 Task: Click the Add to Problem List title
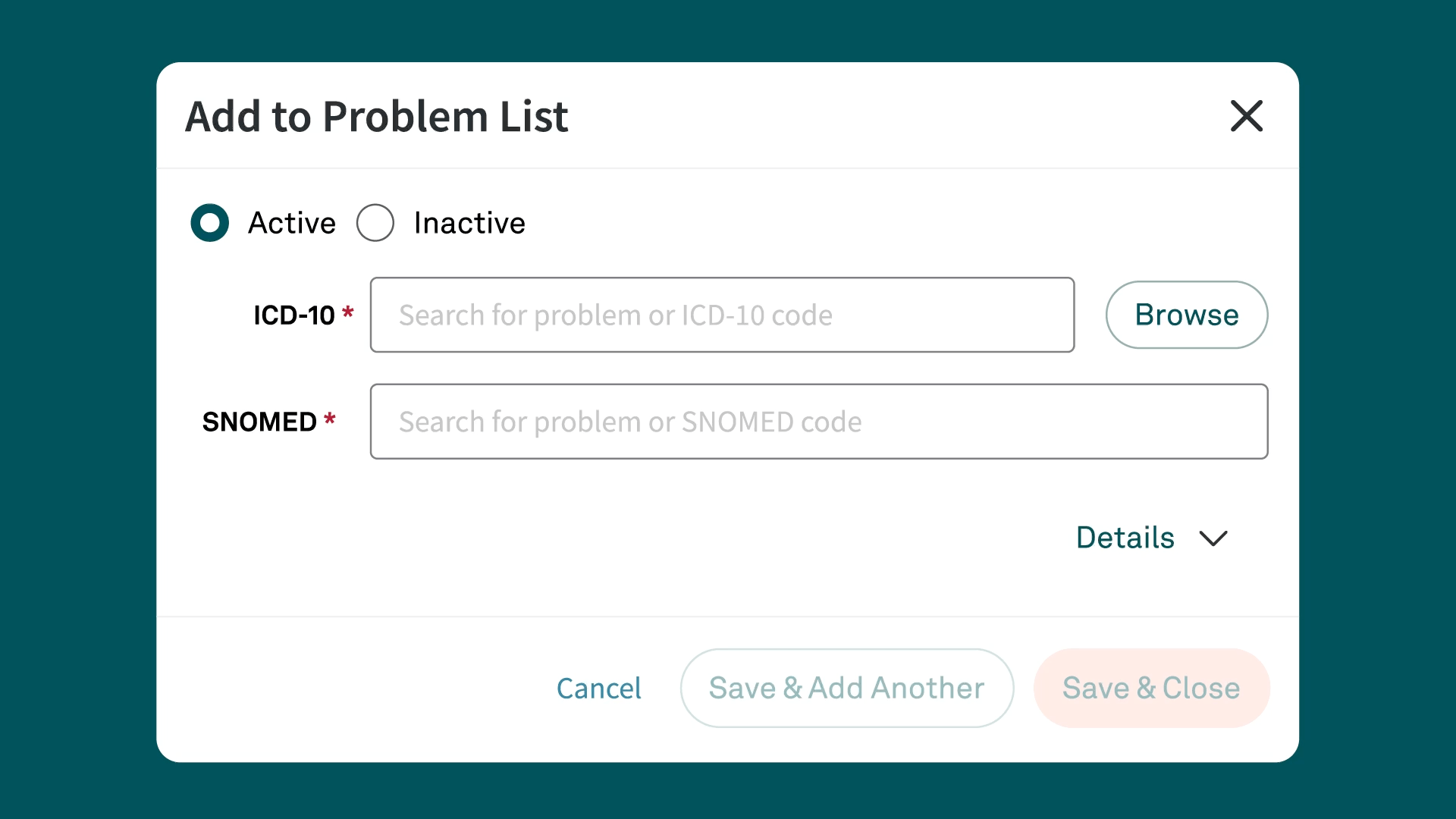coord(377,117)
